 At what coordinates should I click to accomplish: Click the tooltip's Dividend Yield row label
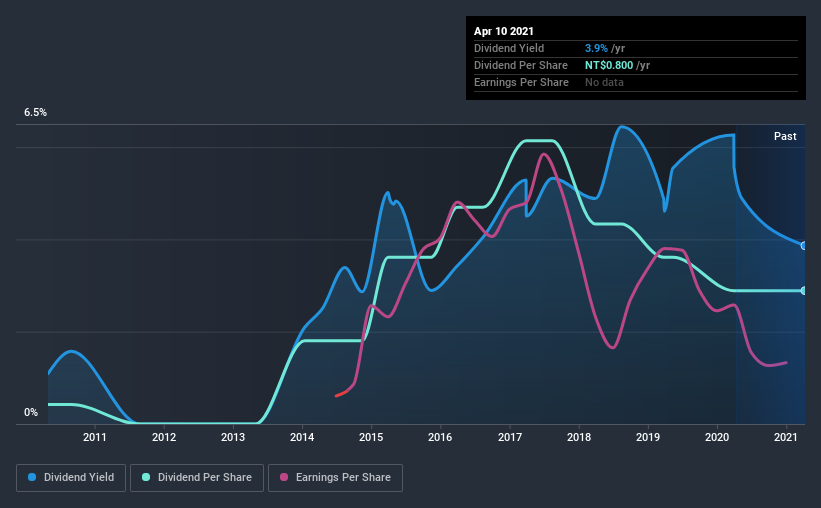pos(509,48)
